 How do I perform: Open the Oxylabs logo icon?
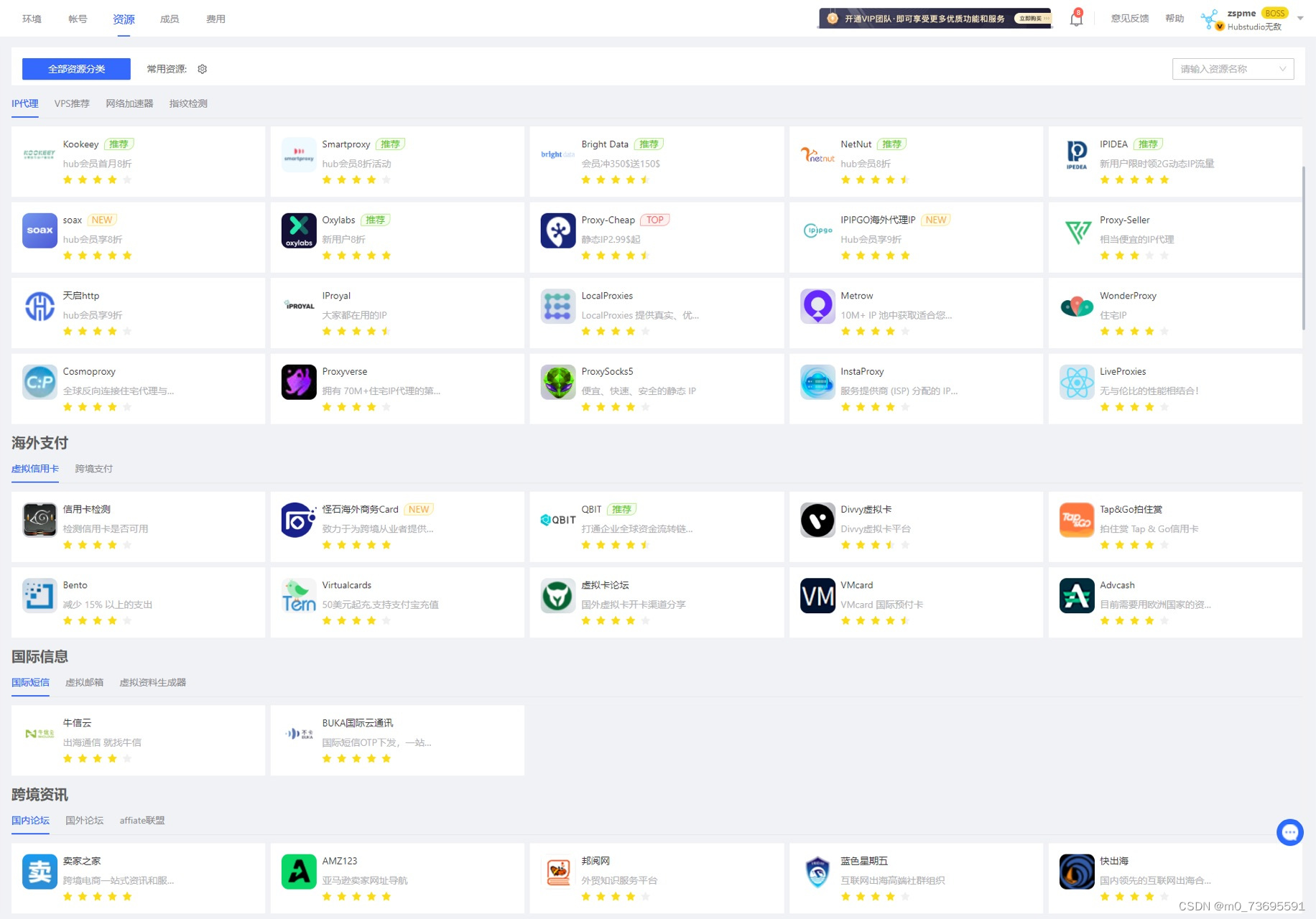point(299,230)
